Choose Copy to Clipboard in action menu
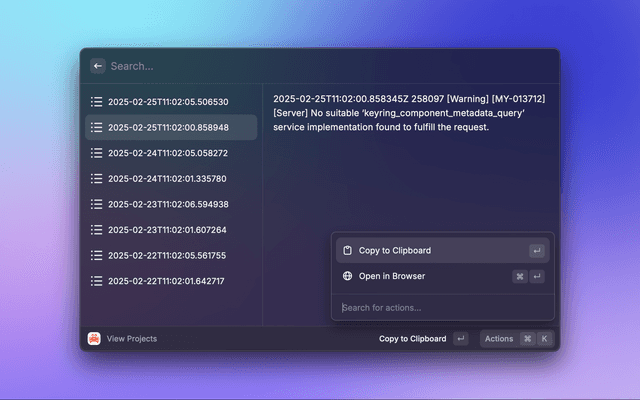Image resolution: width=640 pixels, height=400 pixels. tap(395, 251)
